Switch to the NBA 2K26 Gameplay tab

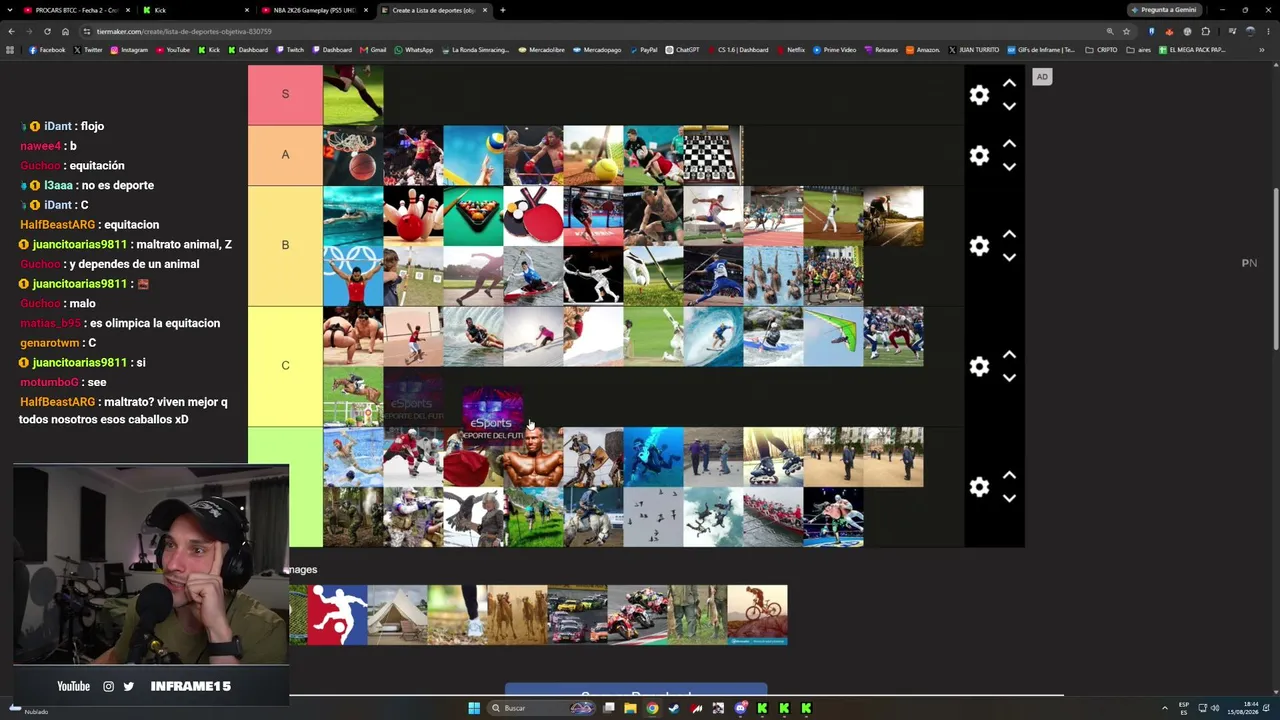(314, 10)
